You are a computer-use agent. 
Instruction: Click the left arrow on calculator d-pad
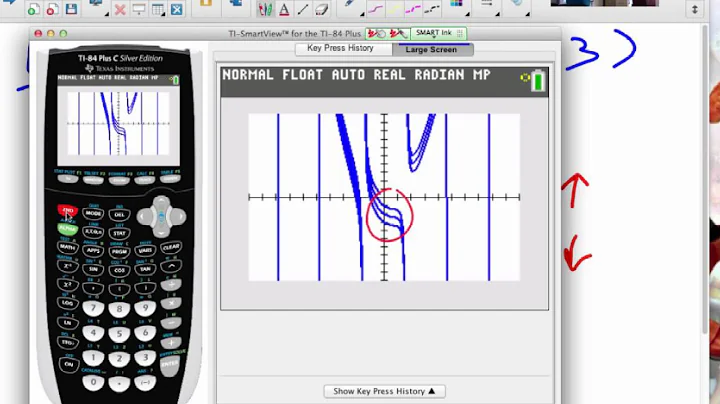click(x=143, y=216)
